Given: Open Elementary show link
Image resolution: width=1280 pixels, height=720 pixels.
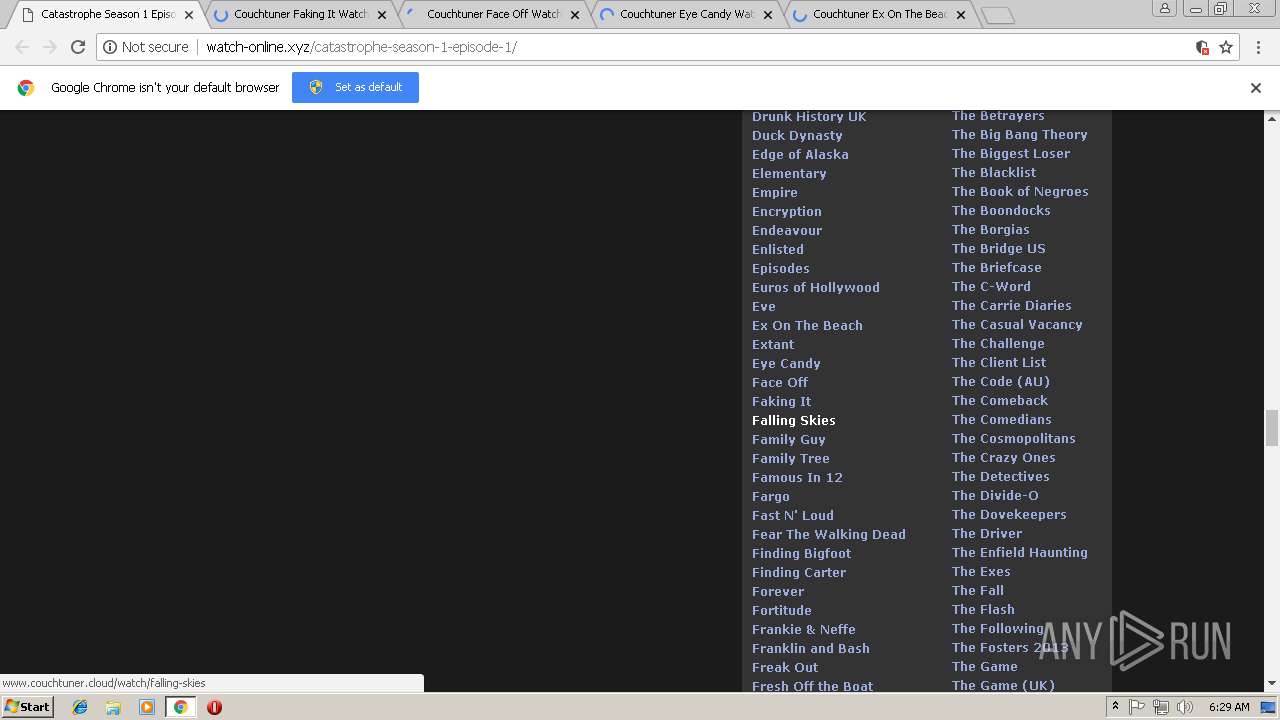Looking at the screenshot, I should (x=789, y=173).
